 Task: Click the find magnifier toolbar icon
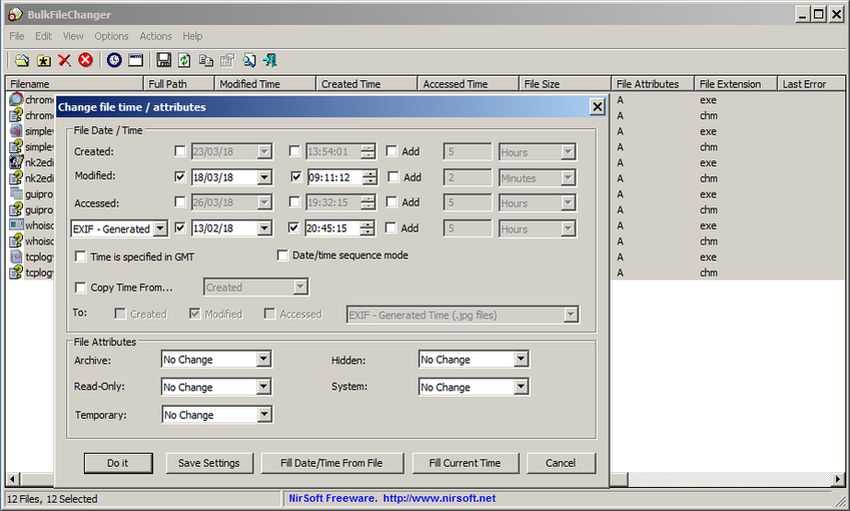coord(249,60)
